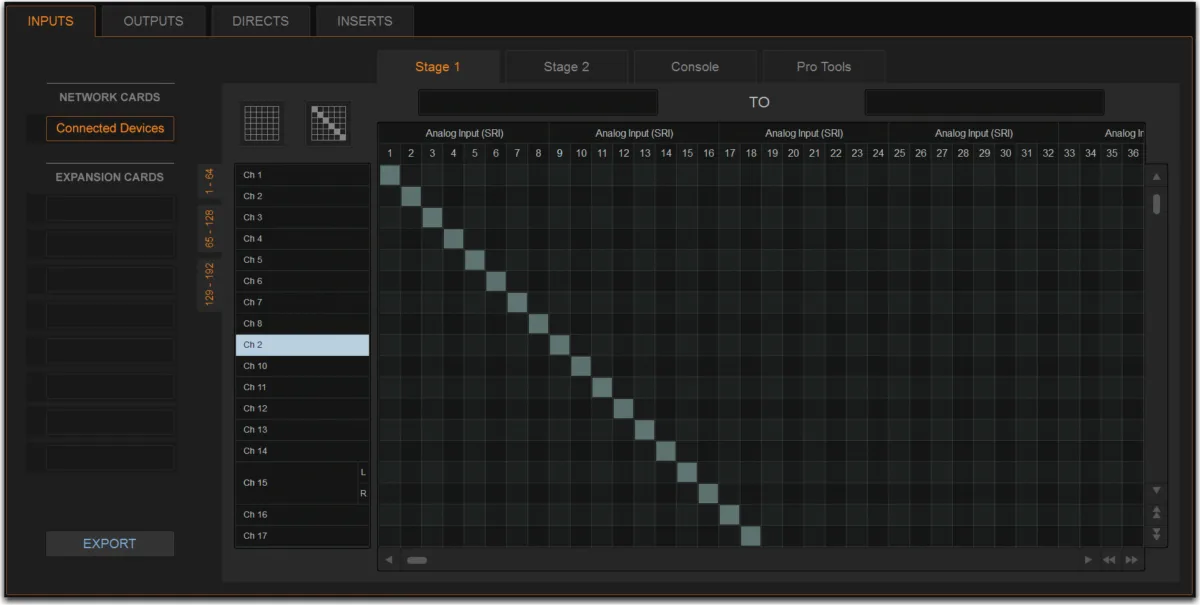1200x605 pixels.
Task: Click the Connected Devices button
Action: 110,128
